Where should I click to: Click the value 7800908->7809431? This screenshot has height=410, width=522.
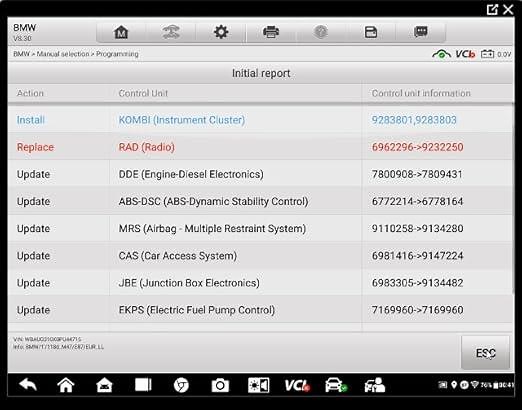417,174
